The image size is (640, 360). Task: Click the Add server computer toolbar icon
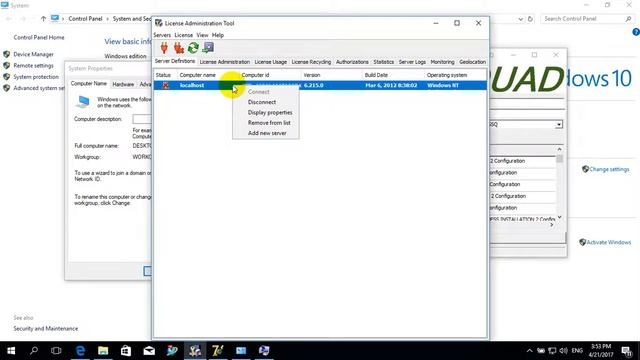(208, 48)
